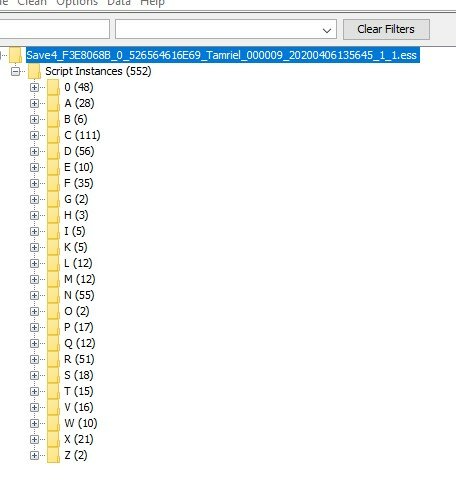Select the Script Instances (552) label

coord(98,71)
